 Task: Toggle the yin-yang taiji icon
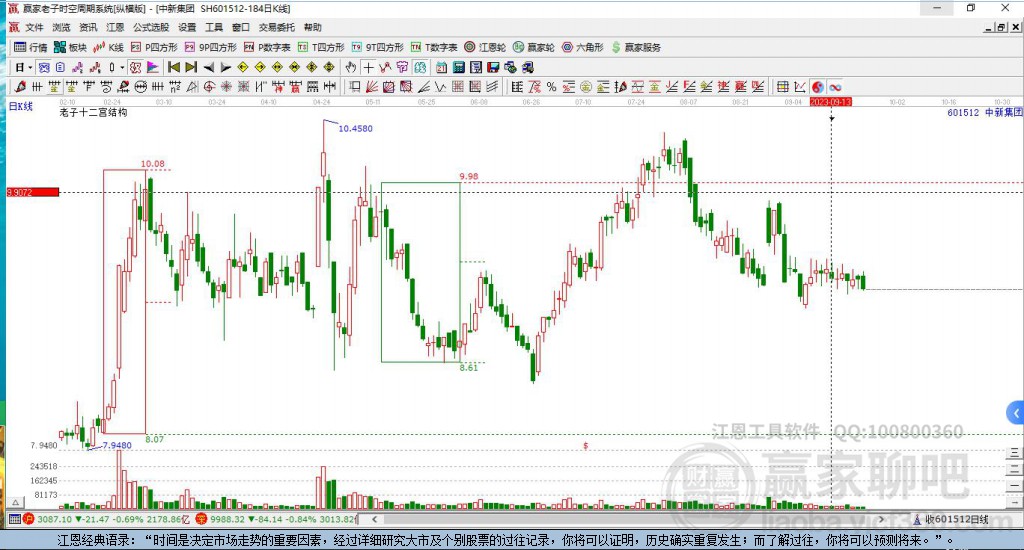click(818, 86)
